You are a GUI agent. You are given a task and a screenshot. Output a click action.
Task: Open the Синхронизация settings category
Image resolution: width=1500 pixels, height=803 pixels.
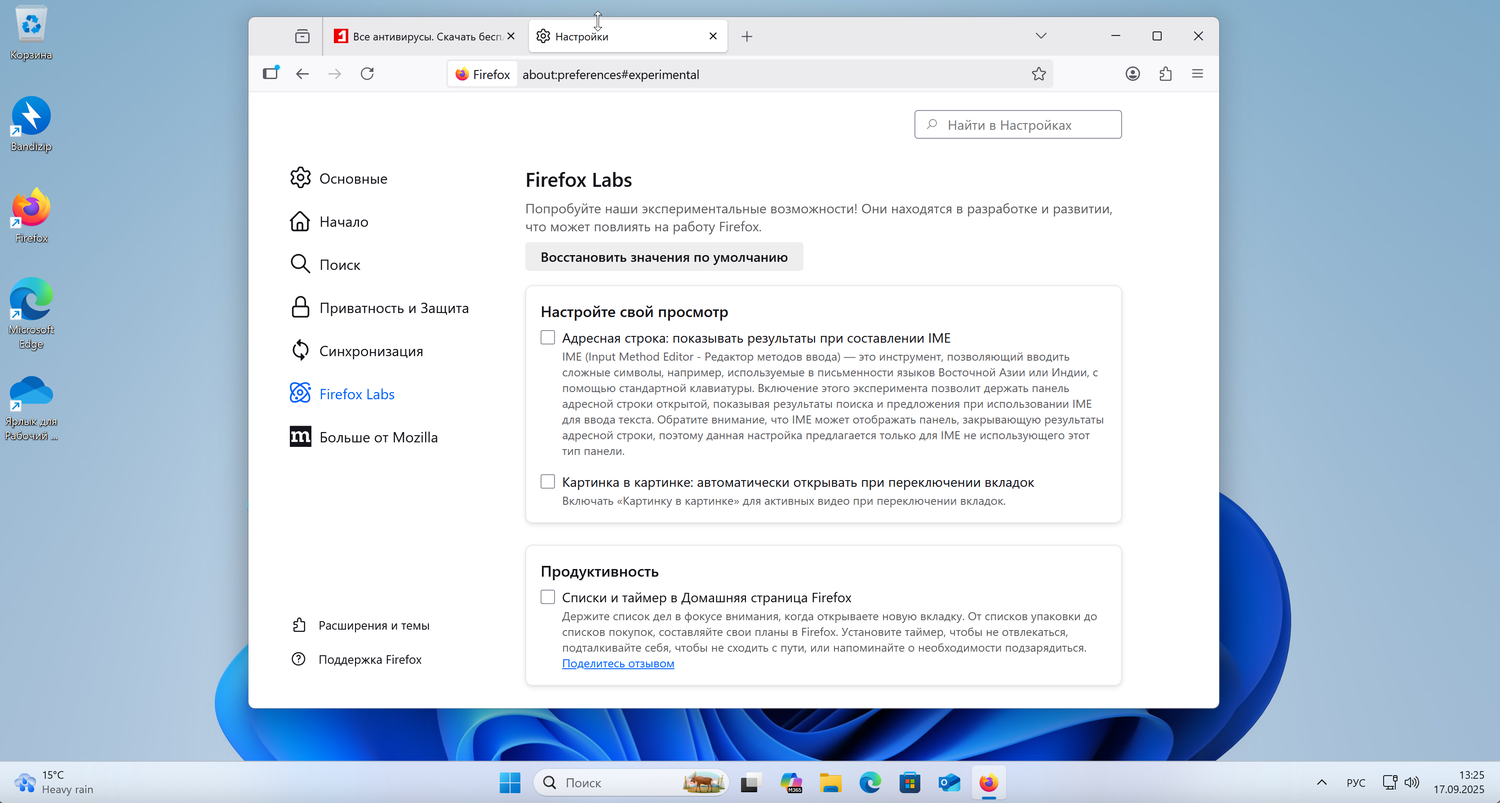(356, 351)
